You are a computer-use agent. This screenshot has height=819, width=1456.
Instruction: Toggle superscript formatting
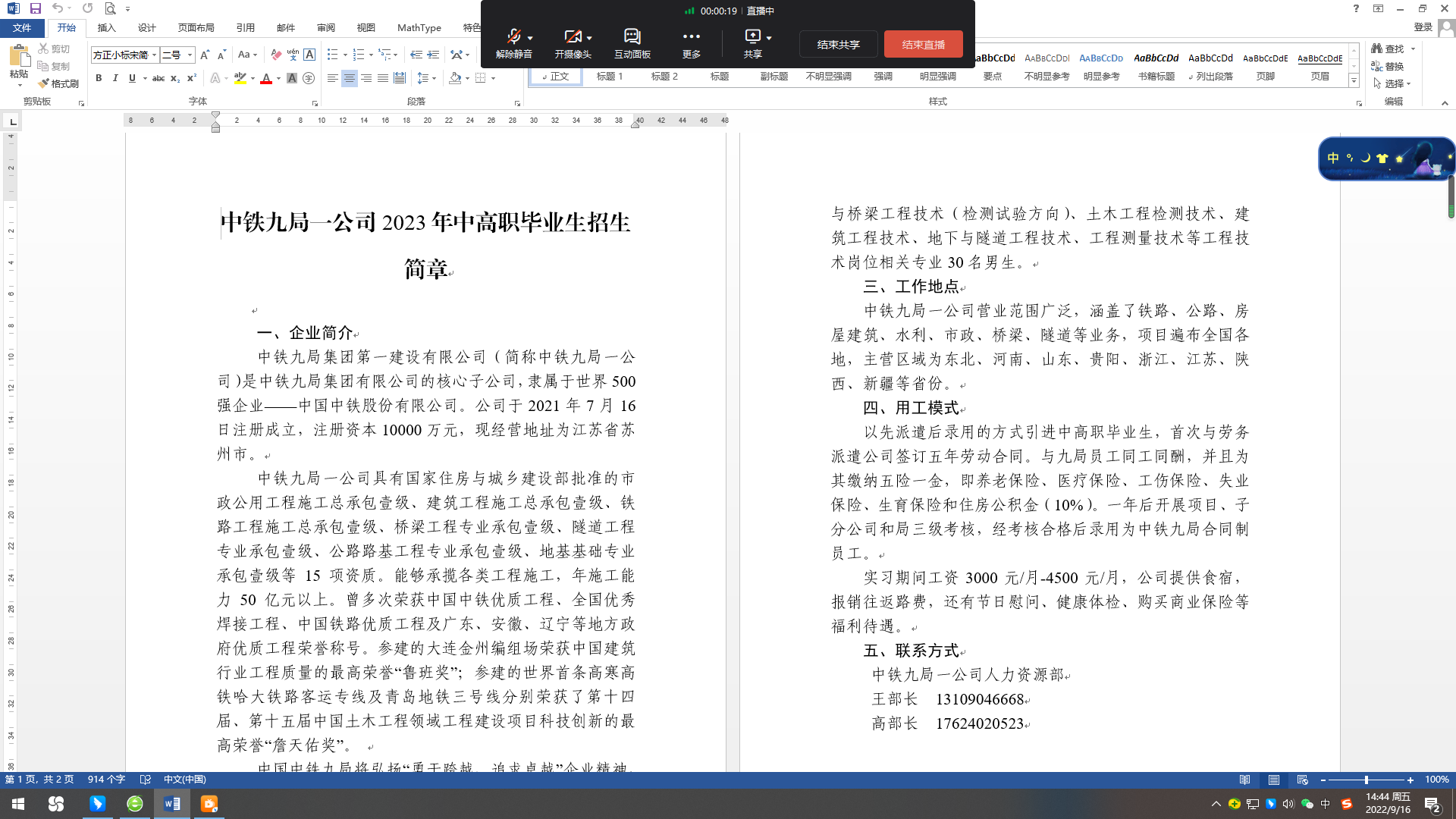pos(192,78)
